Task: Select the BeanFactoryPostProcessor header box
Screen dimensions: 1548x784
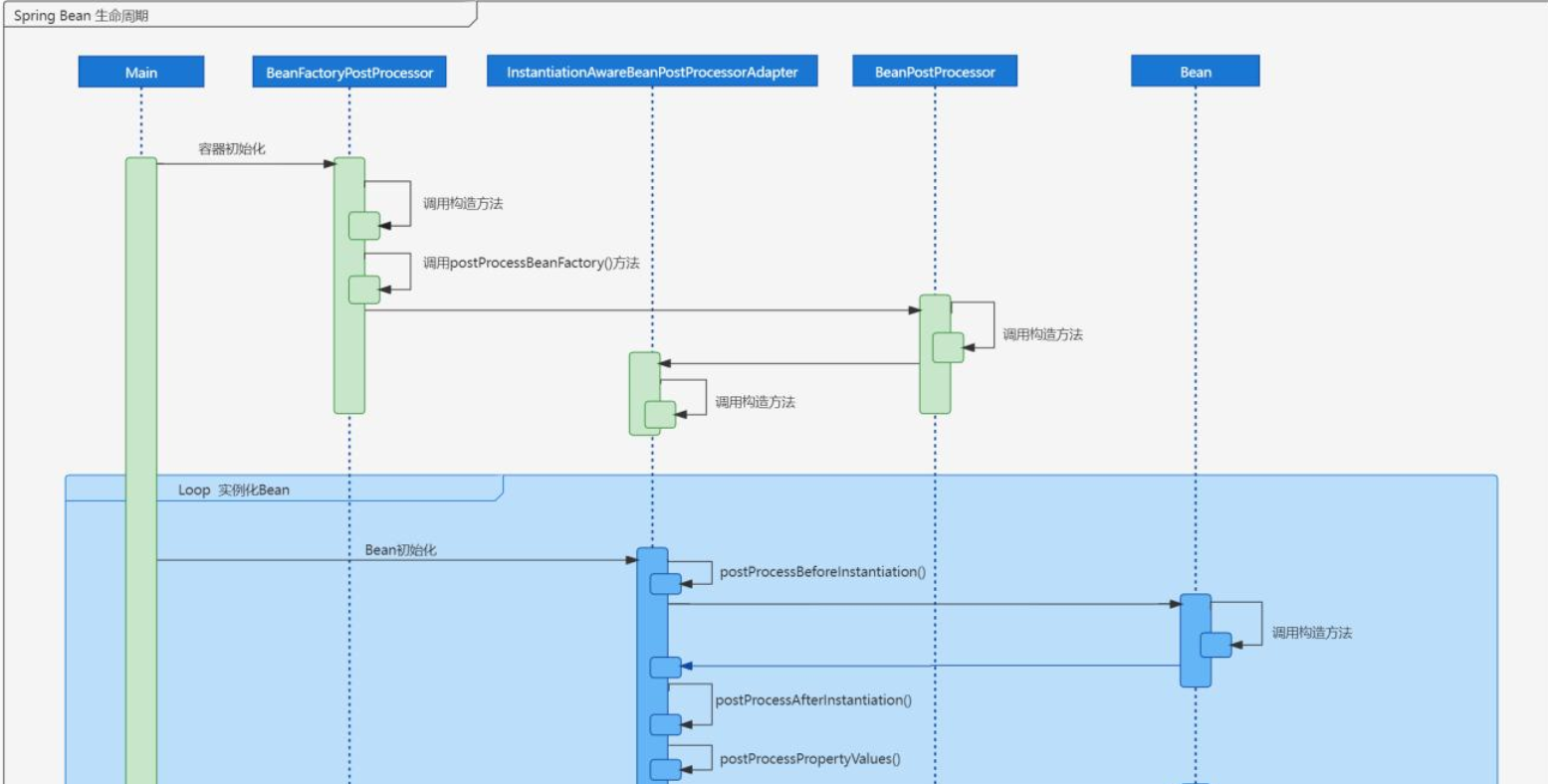Action: click(349, 72)
